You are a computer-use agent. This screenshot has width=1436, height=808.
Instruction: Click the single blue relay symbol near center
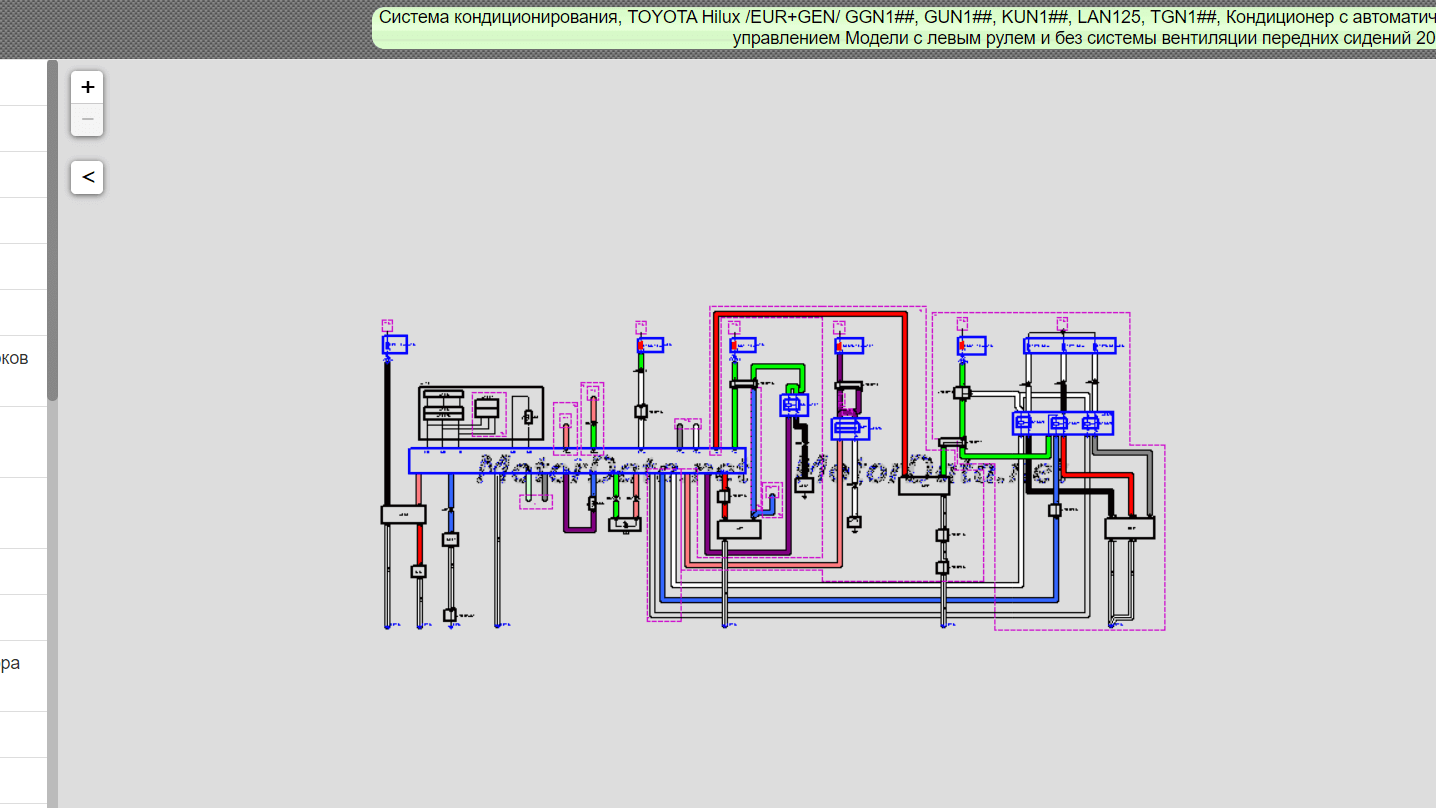794,404
